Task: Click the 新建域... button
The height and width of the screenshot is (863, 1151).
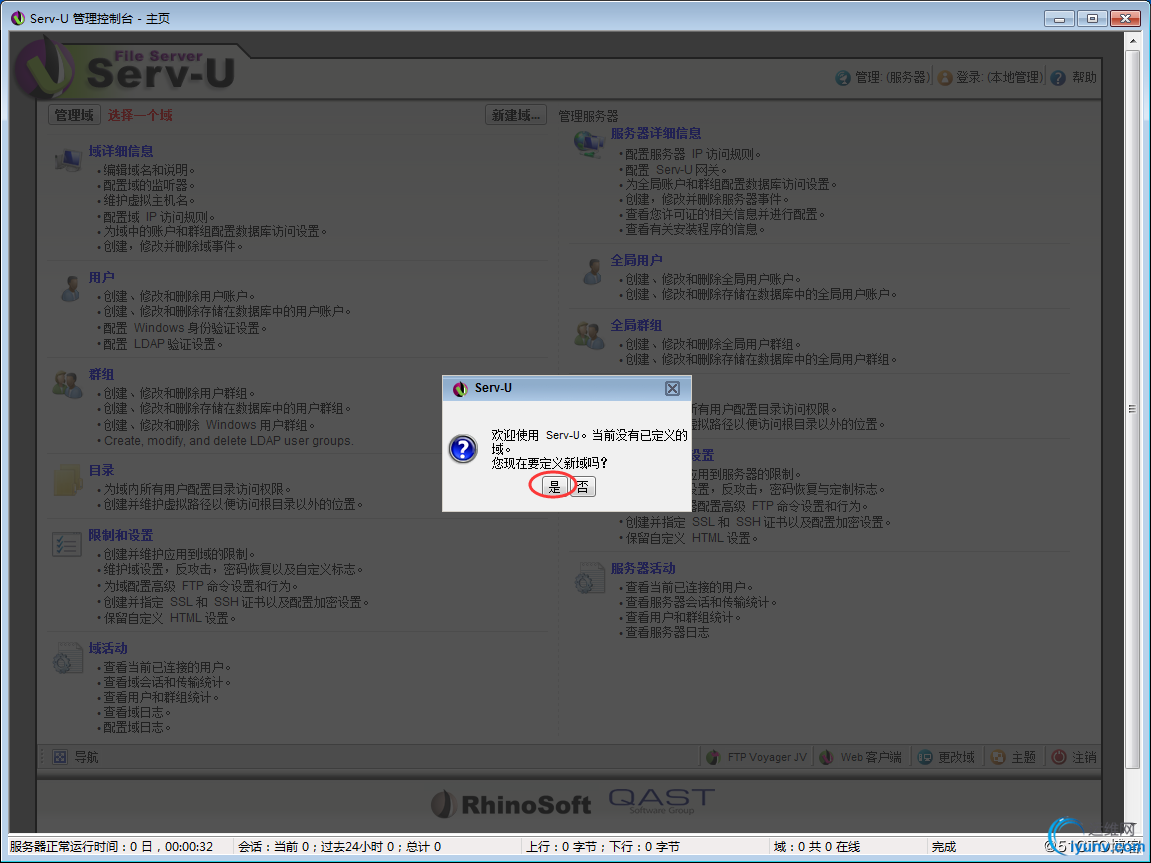Action: tap(515, 115)
